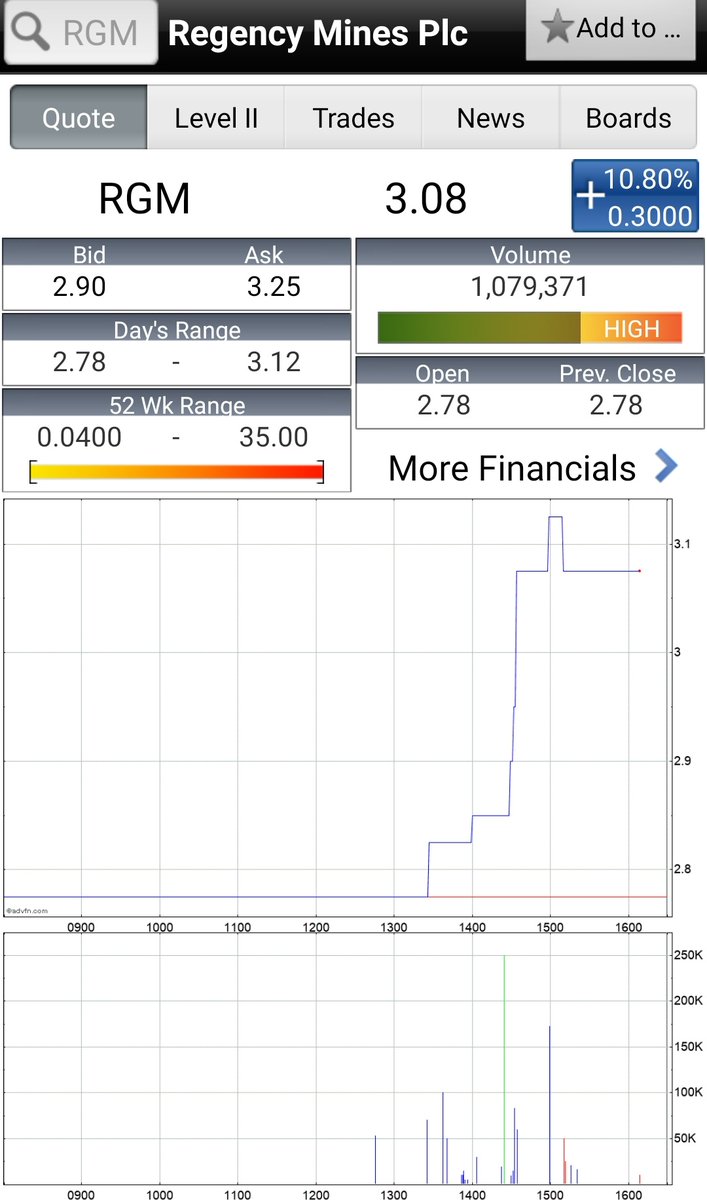Tap the tall green volume bar

click(x=504, y=1068)
